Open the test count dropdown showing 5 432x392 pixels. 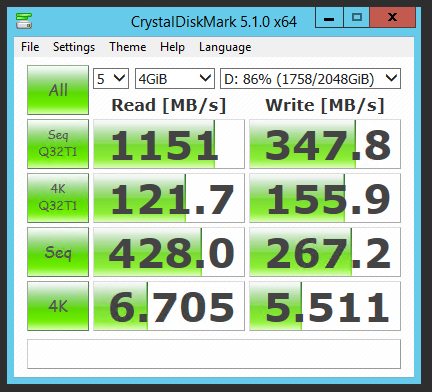[x=111, y=79]
